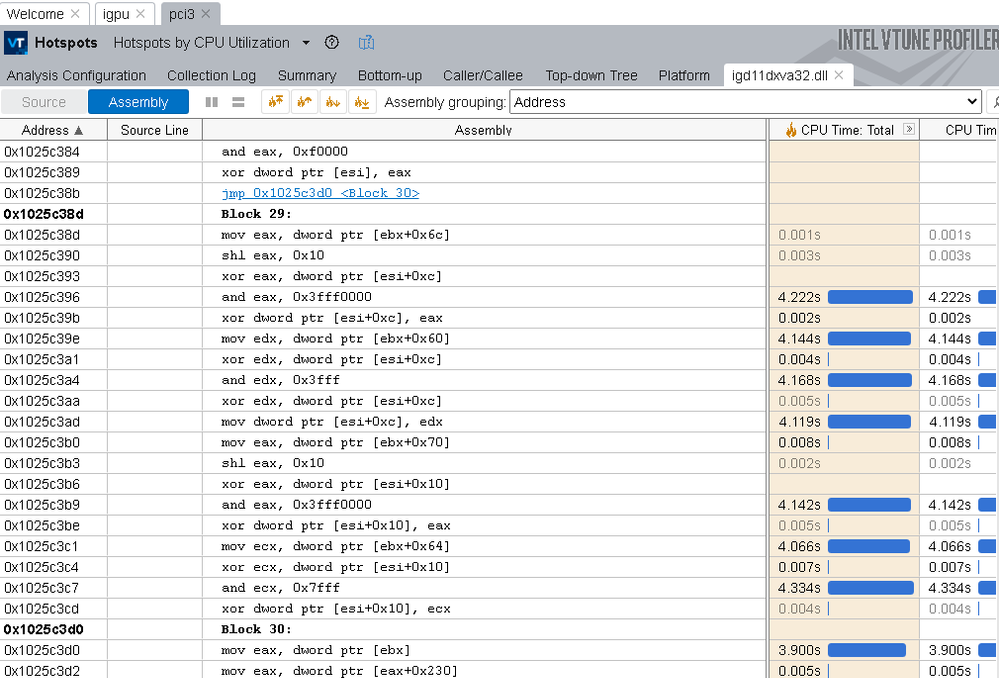Open the Hotspots by CPU Utilization viewpoint dropdown
999x678 pixels.
(x=306, y=43)
